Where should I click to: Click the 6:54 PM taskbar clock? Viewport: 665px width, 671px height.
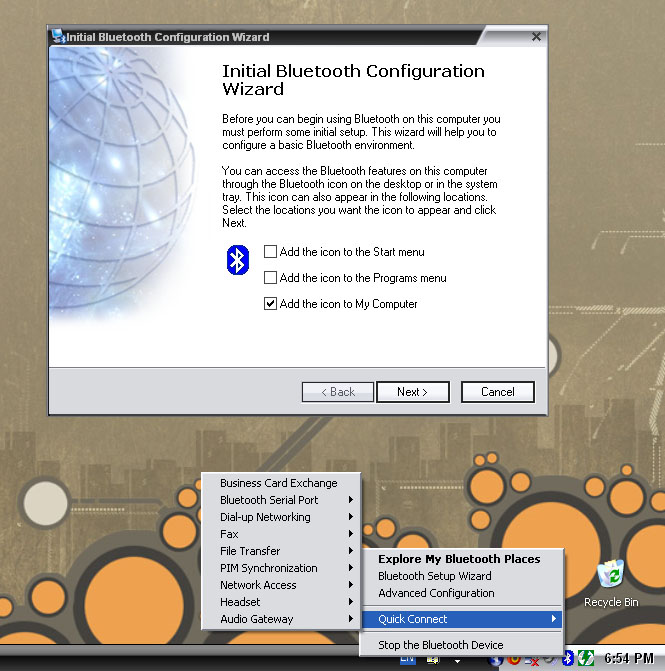pos(629,658)
